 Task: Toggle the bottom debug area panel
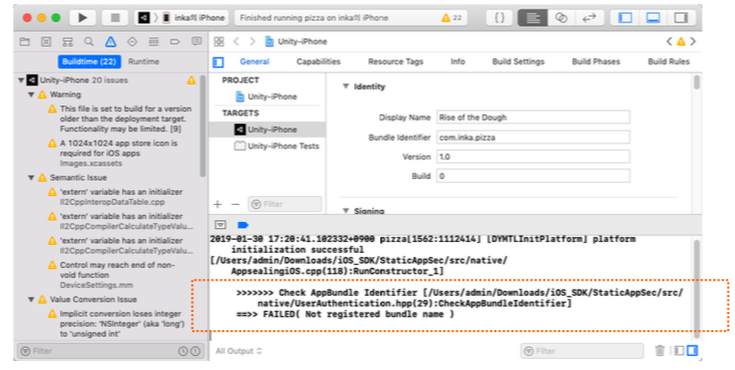(653, 18)
